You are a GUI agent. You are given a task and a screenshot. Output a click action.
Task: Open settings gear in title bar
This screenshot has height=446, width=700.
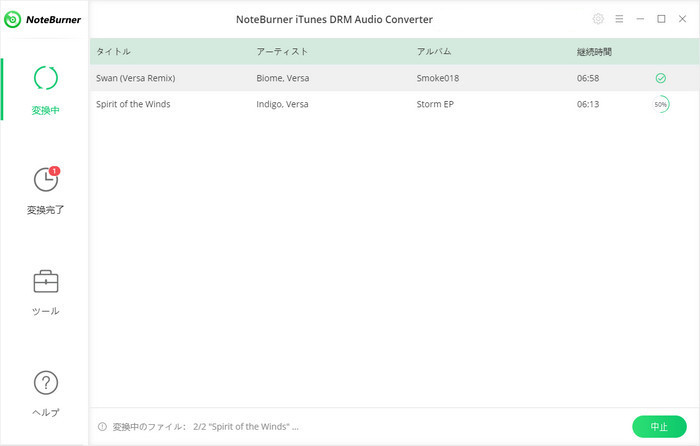pyautogui.click(x=598, y=19)
